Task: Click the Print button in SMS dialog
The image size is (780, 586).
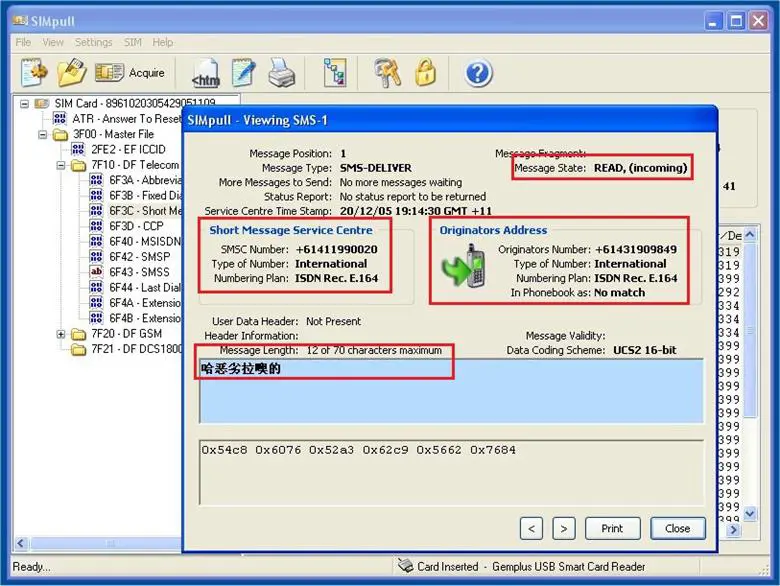Action: [x=612, y=528]
